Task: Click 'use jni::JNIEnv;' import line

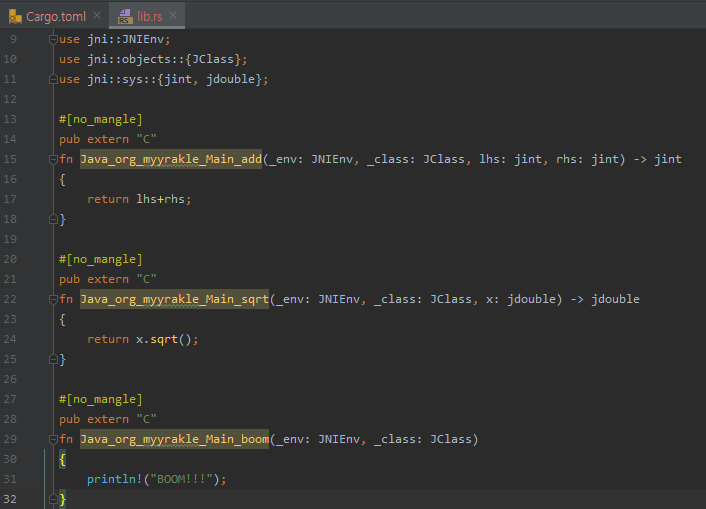Action: (x=115, y=39)
